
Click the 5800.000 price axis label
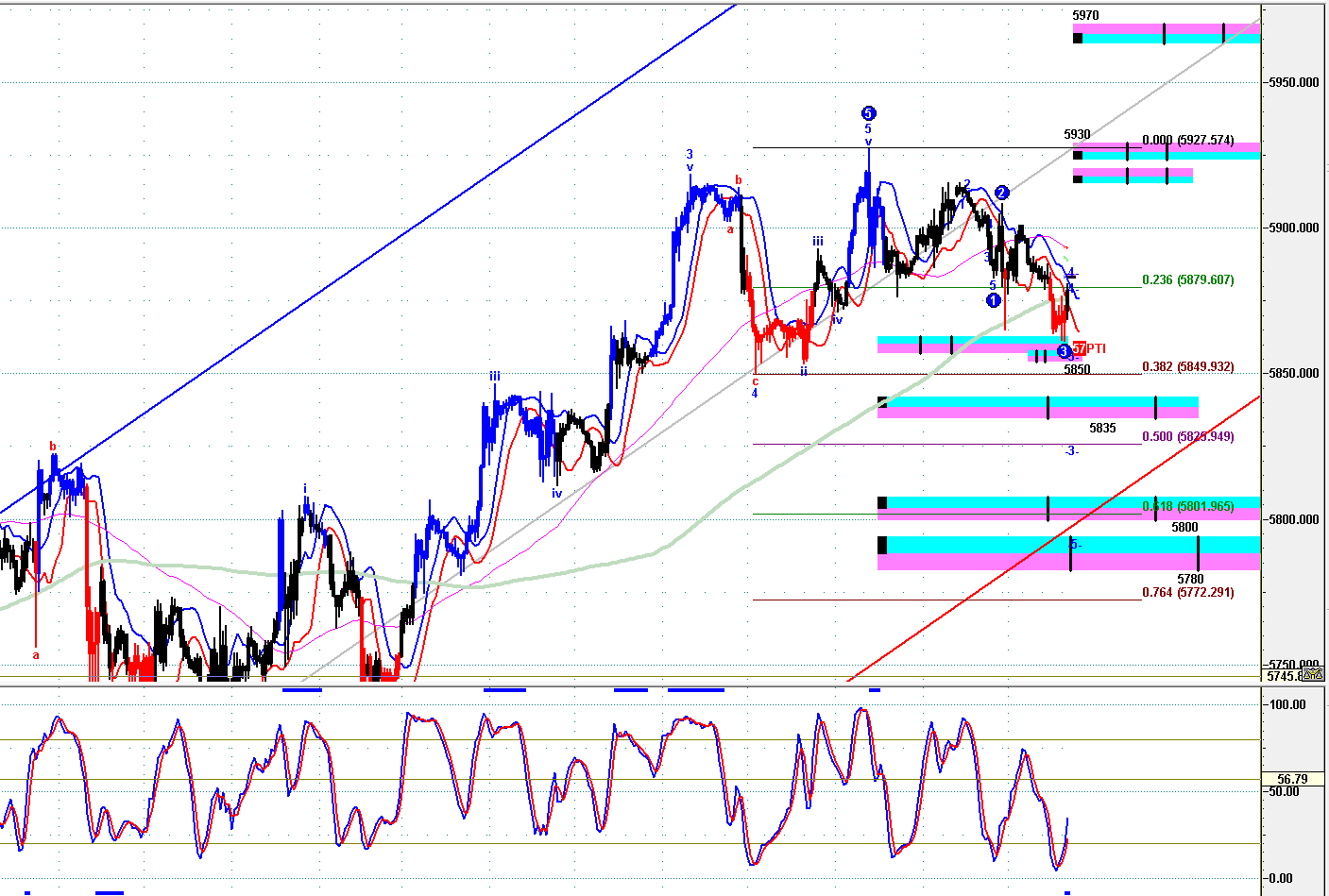1294,519
